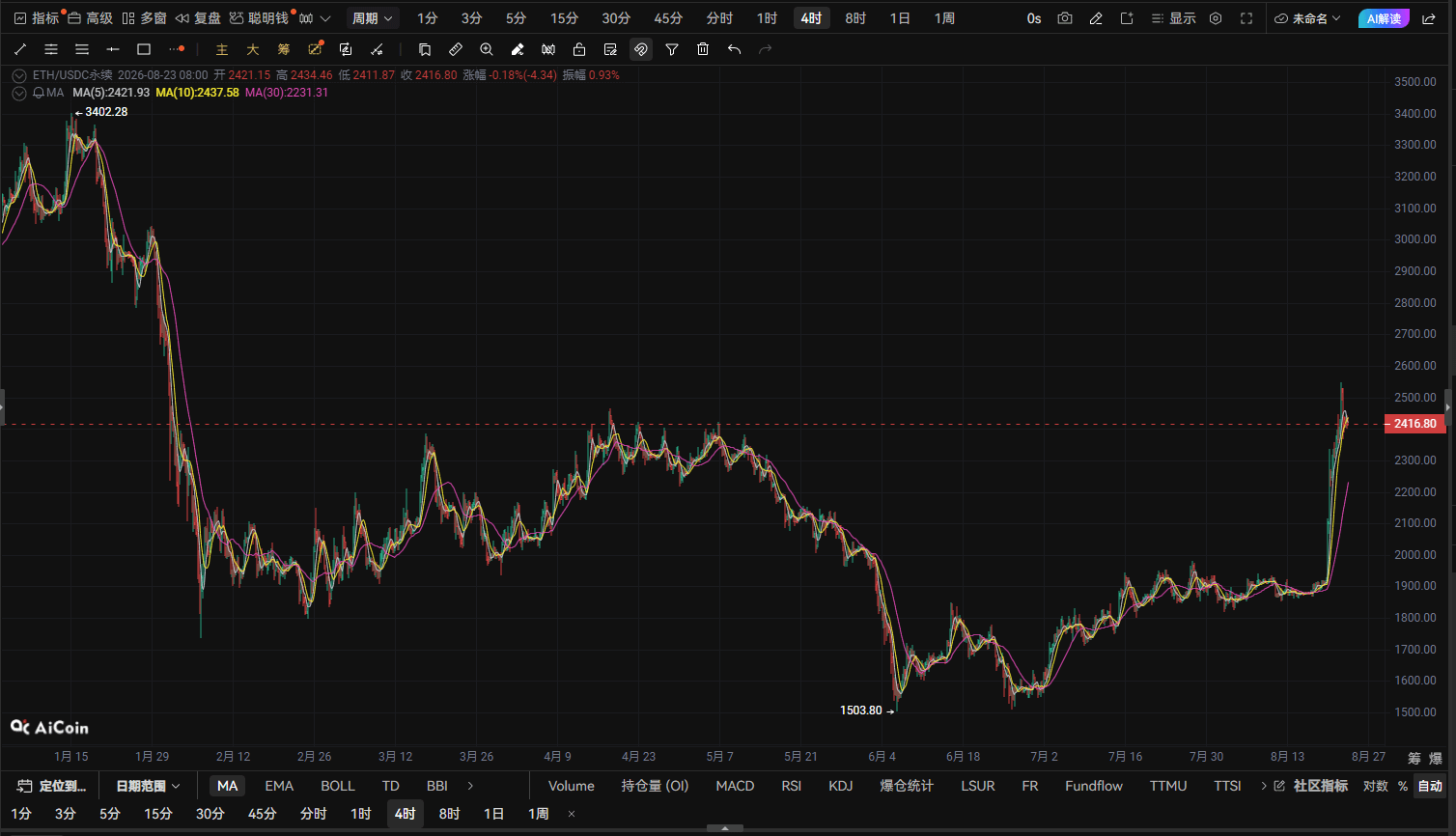The height and width of the screenshot is (836, 1456).
Task: Select the 1日 timeframe in top bar
Action: click(x=900, y=18)
